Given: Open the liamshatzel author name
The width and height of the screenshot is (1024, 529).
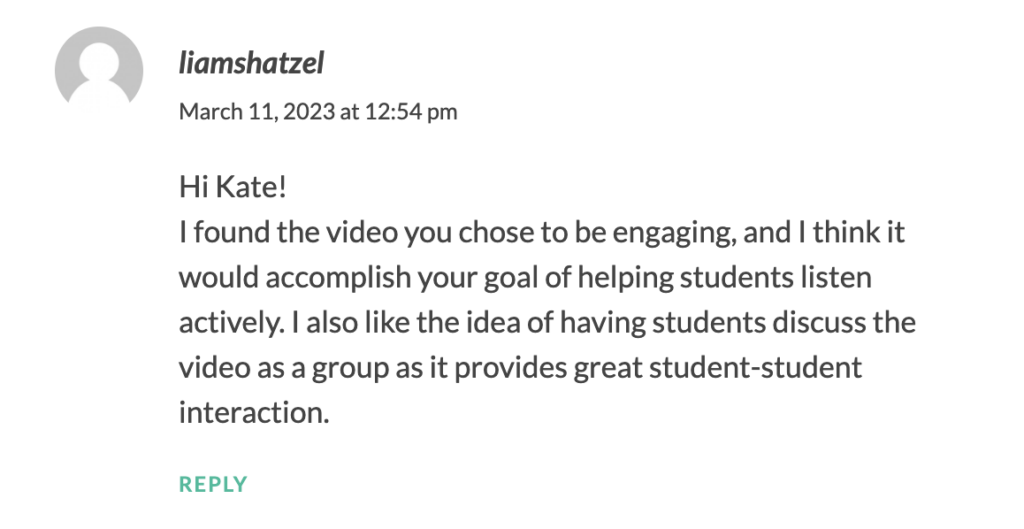Looking at the screenshot, I should click(251, 63).
